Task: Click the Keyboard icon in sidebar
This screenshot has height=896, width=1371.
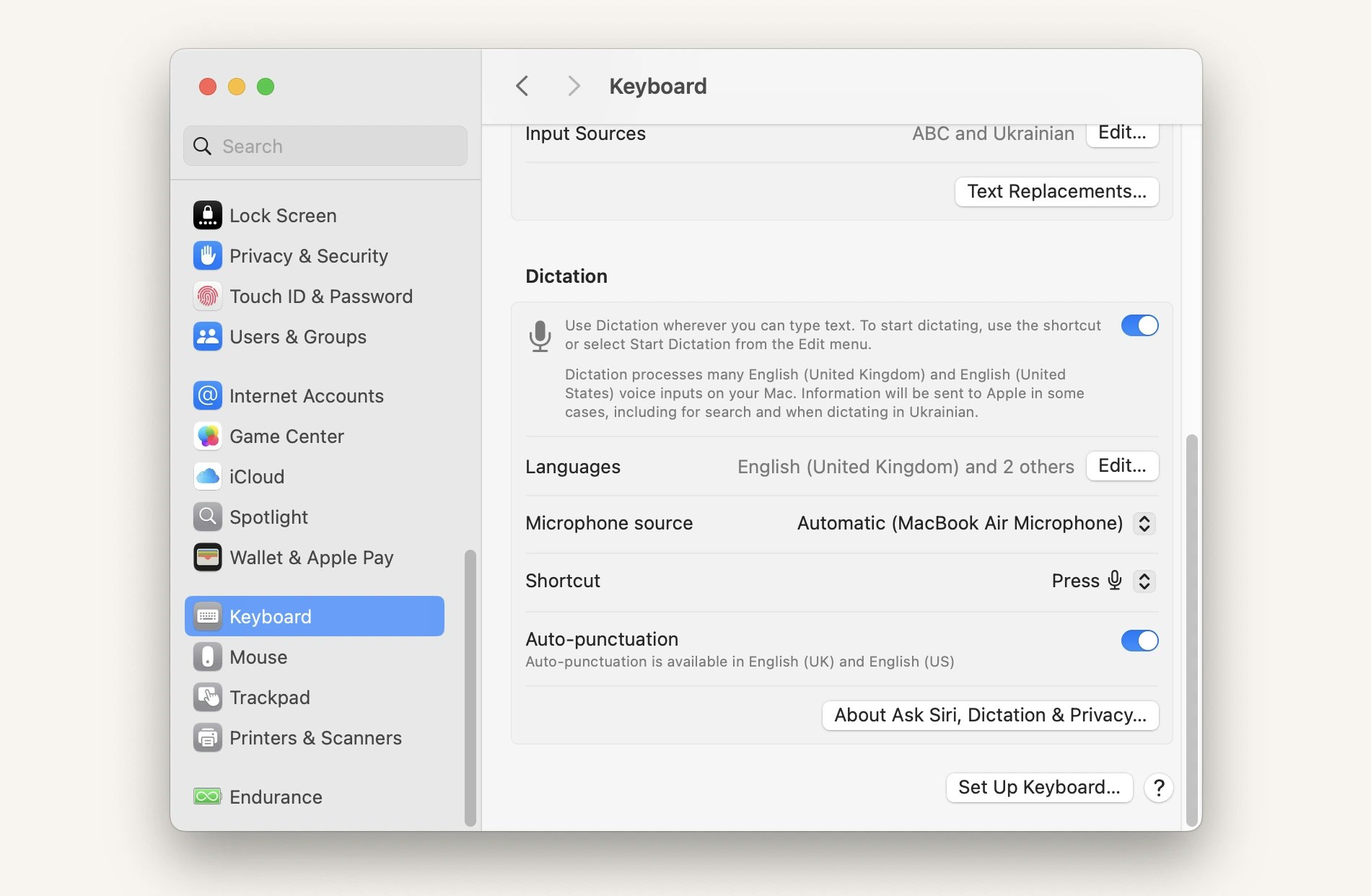Action: coord(207,617)
